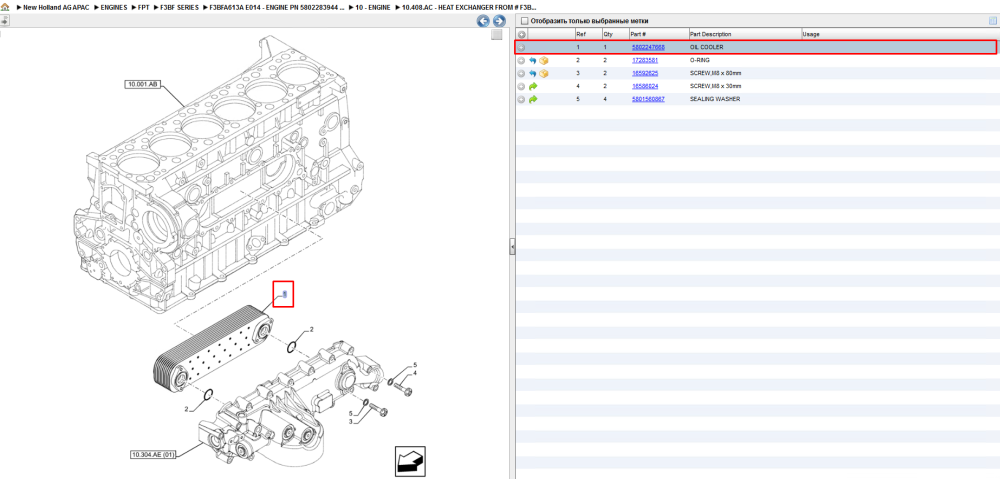The height and width of the screenshot is (479, 1000).
Task: Open part number 5801560867 link
Action: point(648,99)
